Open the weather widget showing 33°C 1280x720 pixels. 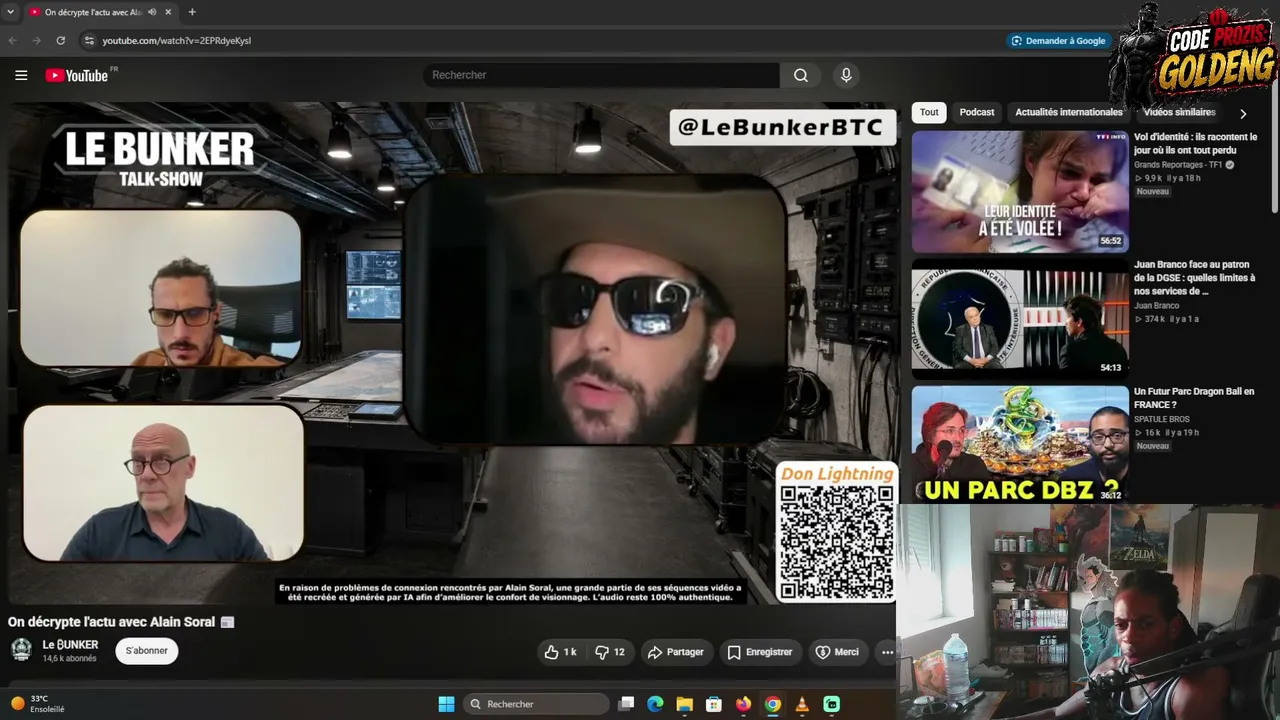click(x=38, y=704)
